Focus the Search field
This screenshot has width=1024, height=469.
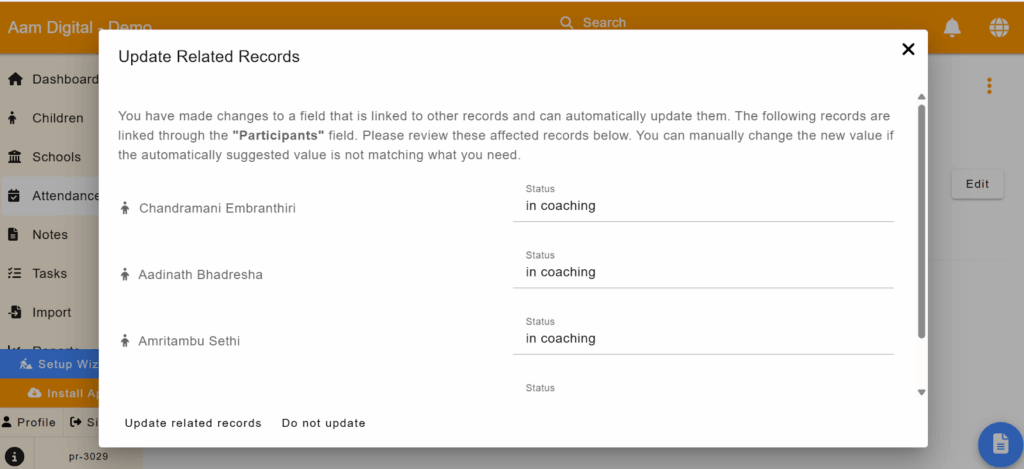tap(604, 23)
